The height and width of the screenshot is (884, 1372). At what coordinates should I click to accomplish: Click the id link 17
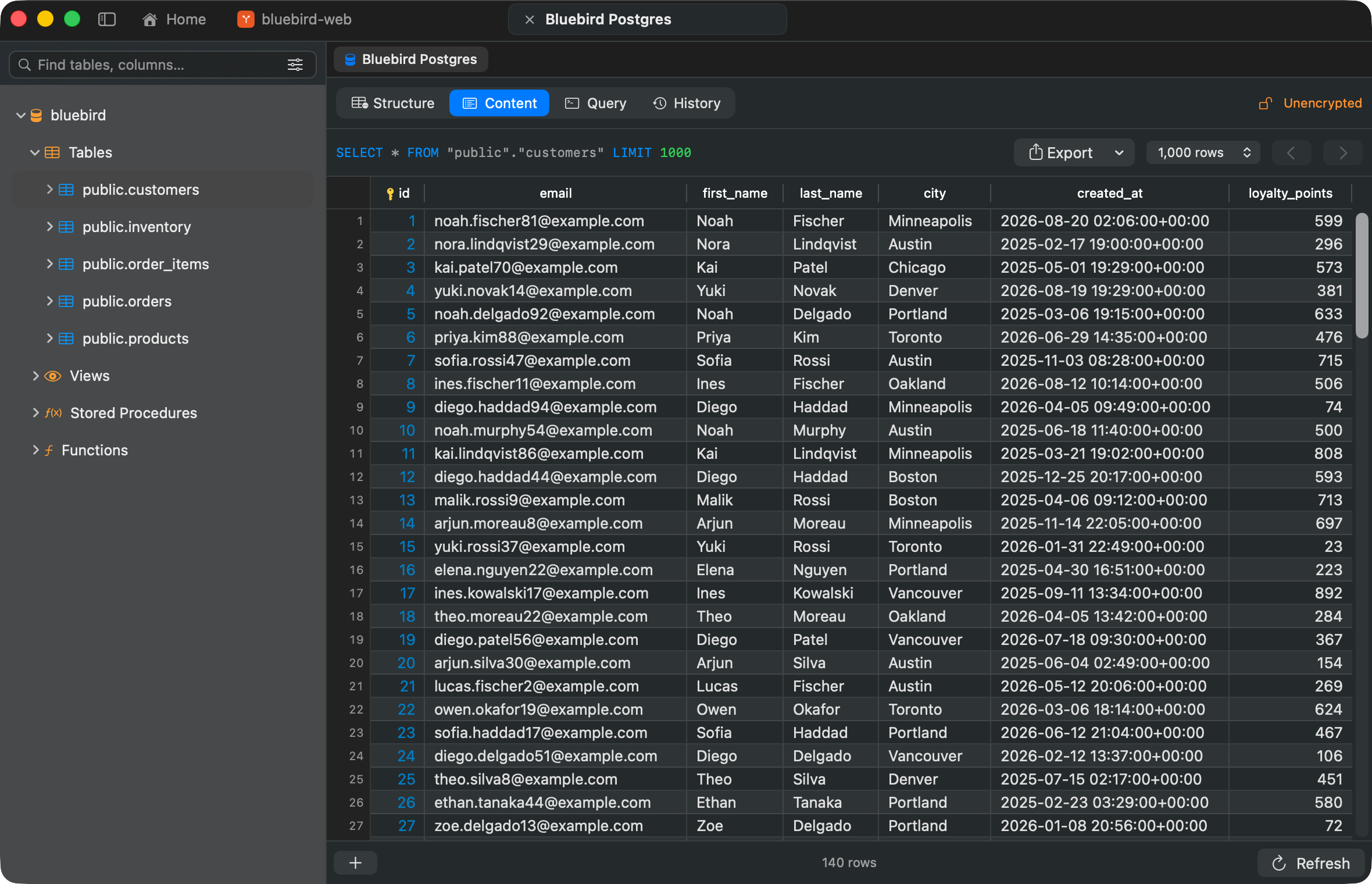[407, 593]
